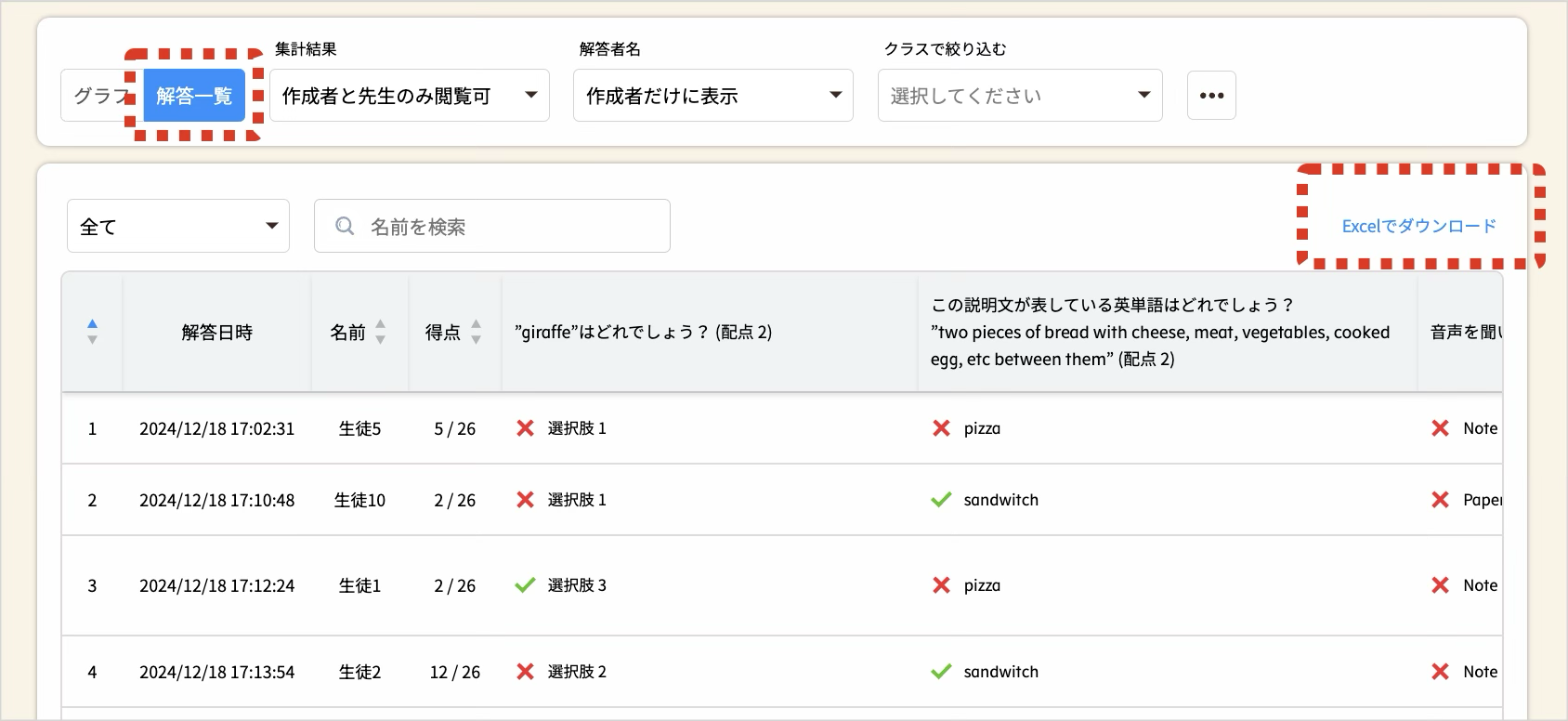Click the magnifier search icon
This screenshot has width=1568, height=721.
tap(345, 226)
